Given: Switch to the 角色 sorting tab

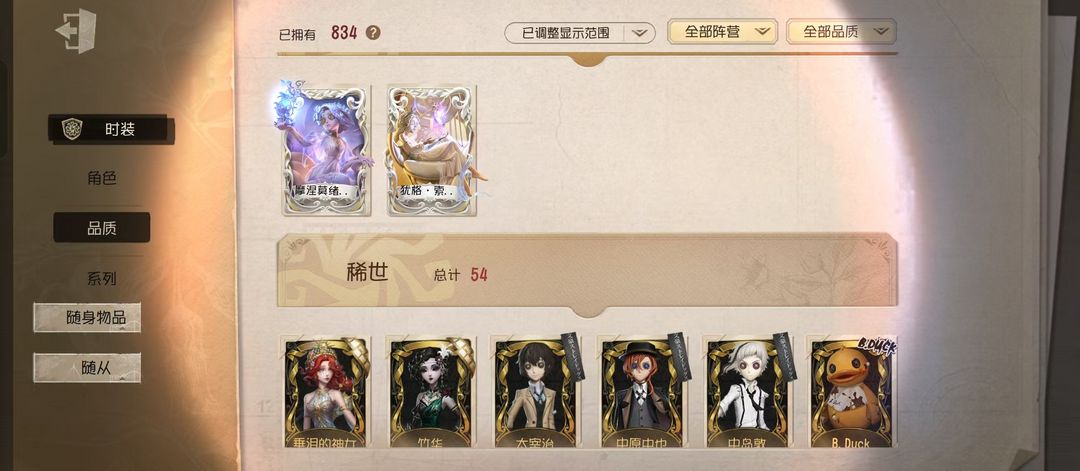Looking at the screenshot, I should click(x=101, y=178).
